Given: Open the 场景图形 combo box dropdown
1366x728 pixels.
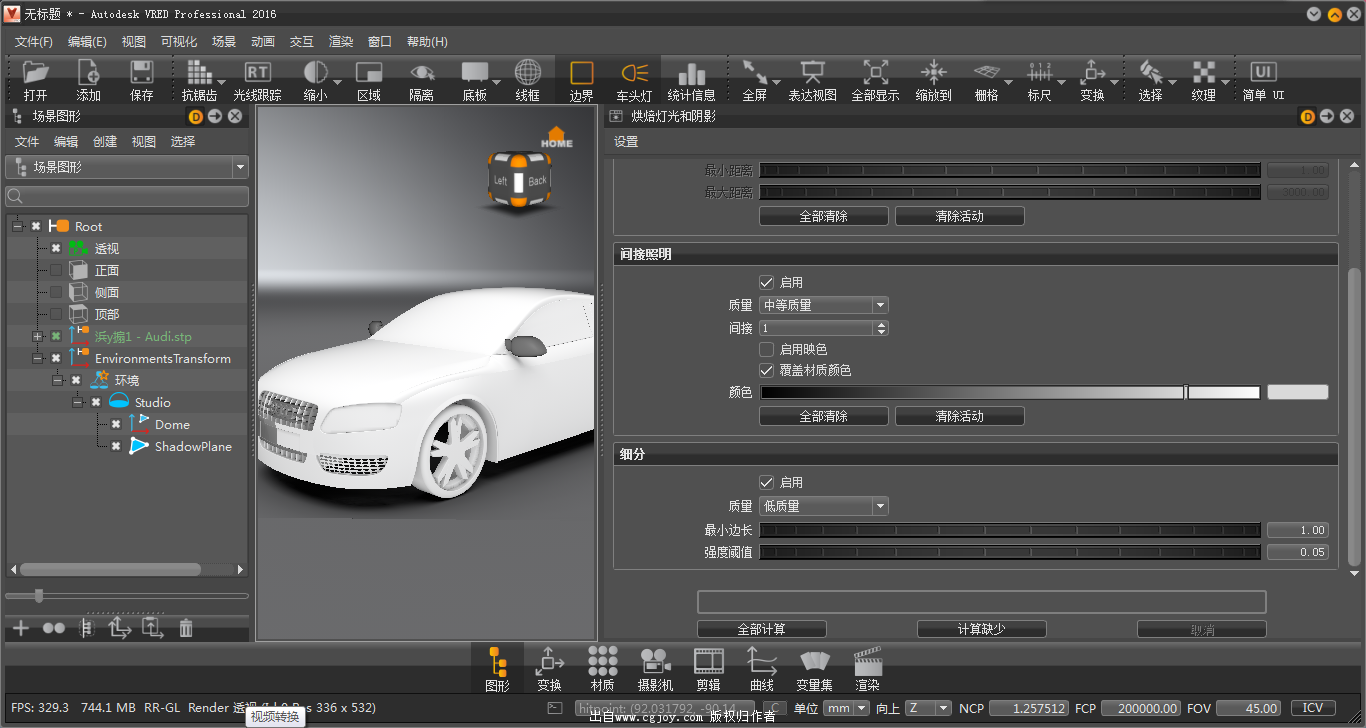Looking at the screenshot, I should click(127, 167).
